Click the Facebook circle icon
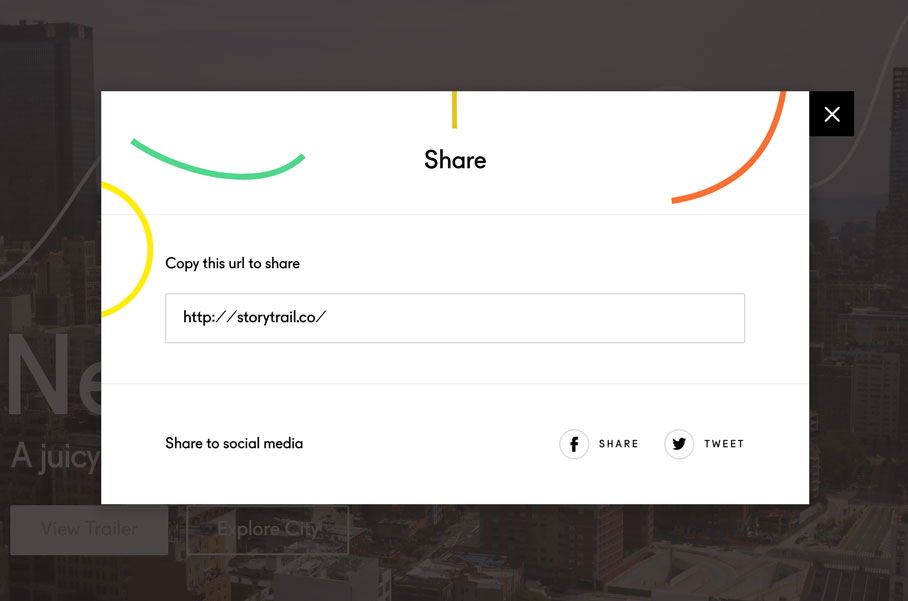The height and width of the screenshot is (601, 908). 574,444
